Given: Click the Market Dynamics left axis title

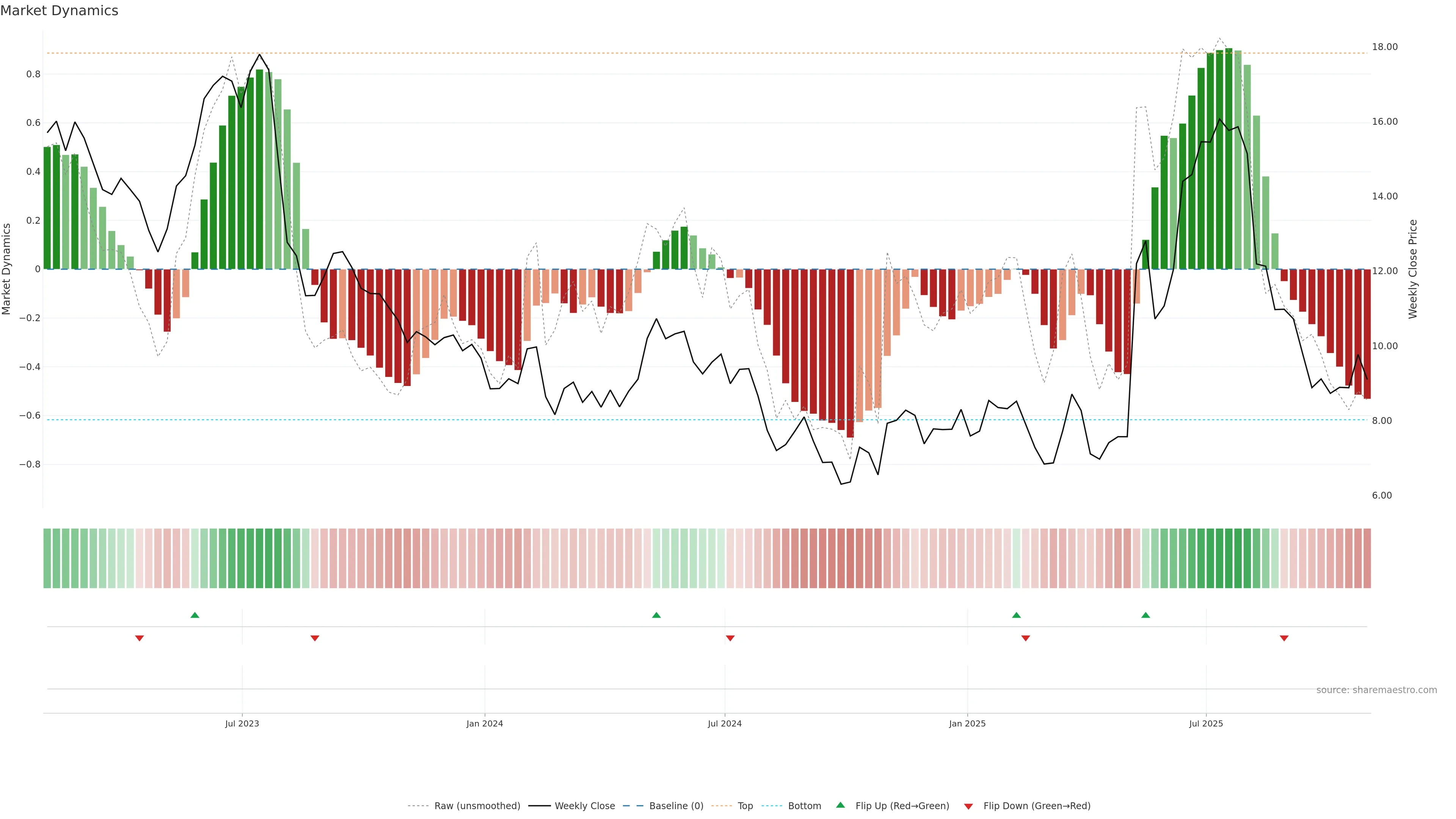Looking at the screenshot, I should coord(7,269).
